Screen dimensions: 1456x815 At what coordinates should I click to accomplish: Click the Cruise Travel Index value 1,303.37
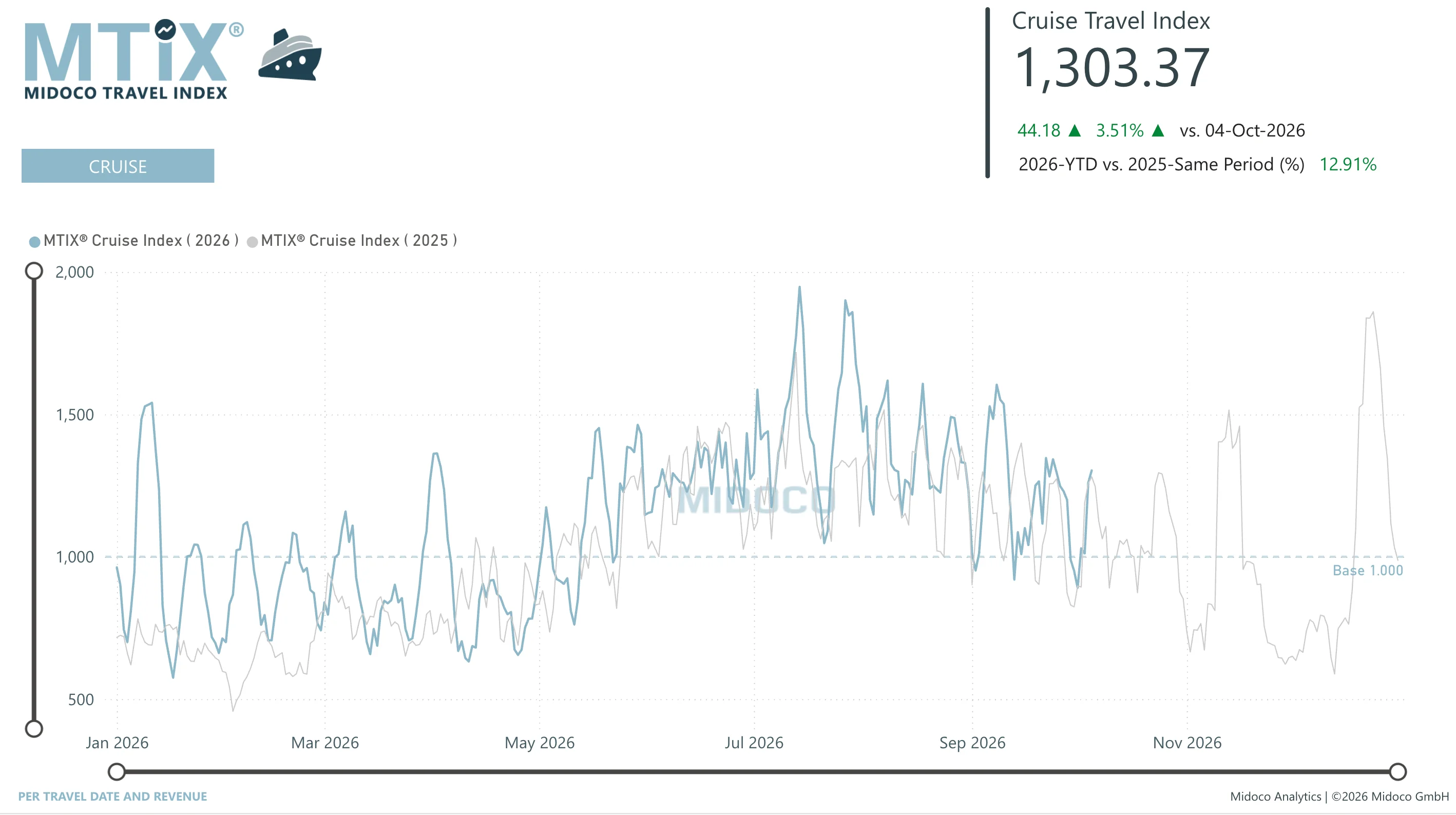1113,68
